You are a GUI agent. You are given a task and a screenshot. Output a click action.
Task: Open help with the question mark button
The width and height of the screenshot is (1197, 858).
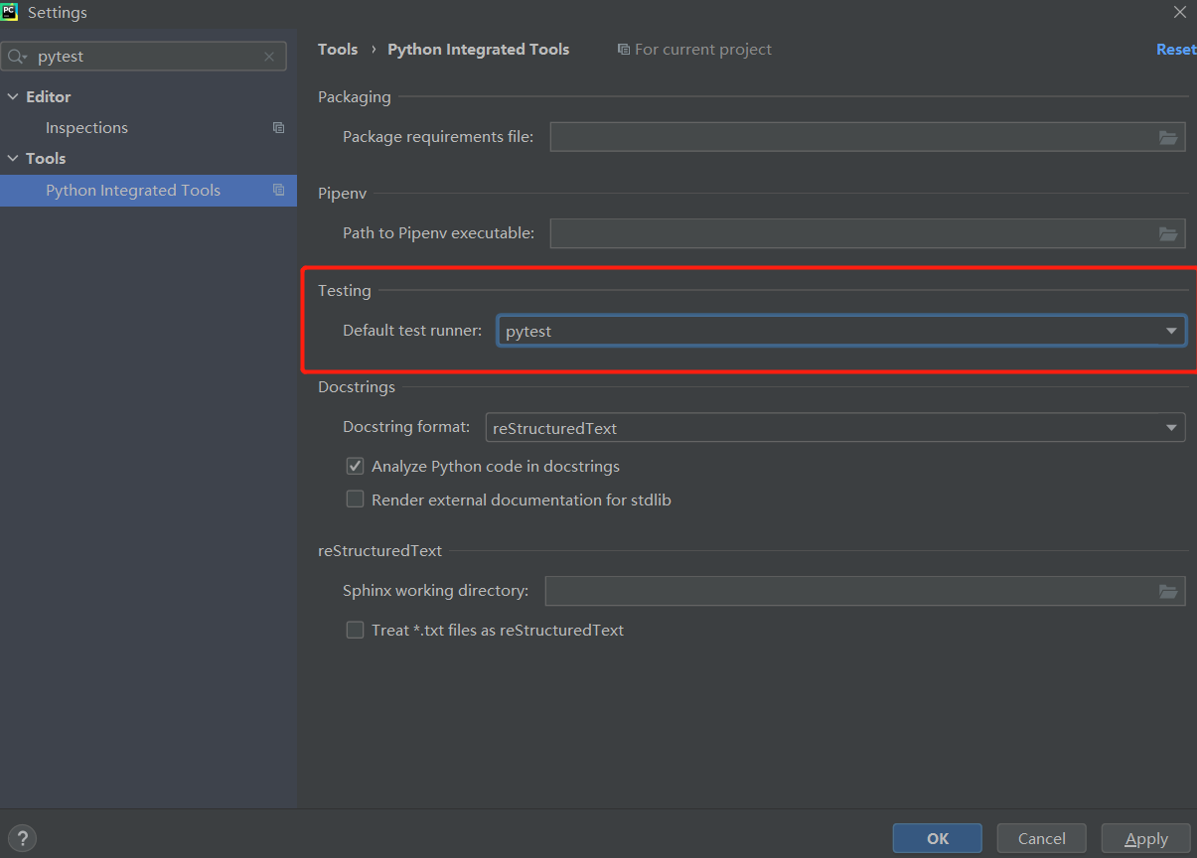(23, 838)
